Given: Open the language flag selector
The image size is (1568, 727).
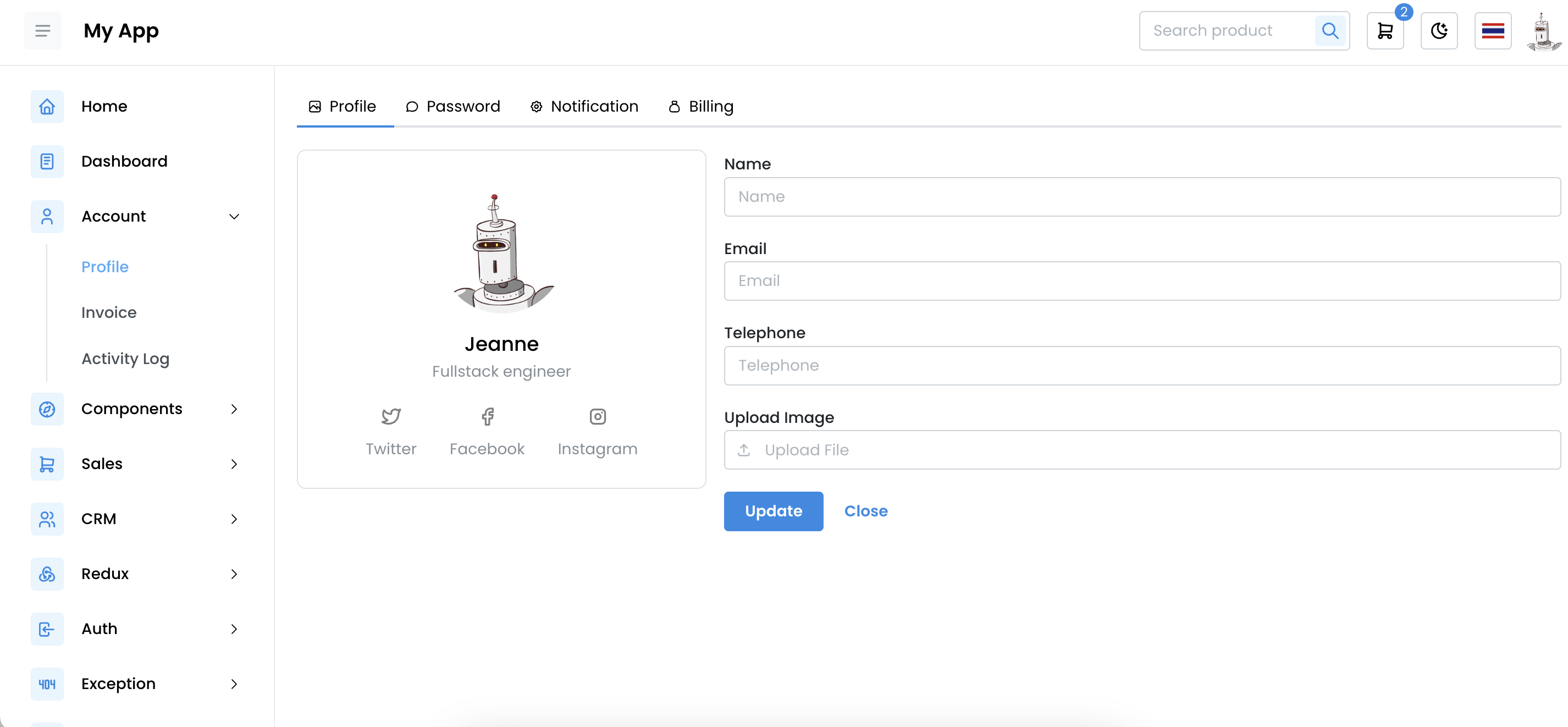Looking at the screenshot, I should [x=1493, y=30].
